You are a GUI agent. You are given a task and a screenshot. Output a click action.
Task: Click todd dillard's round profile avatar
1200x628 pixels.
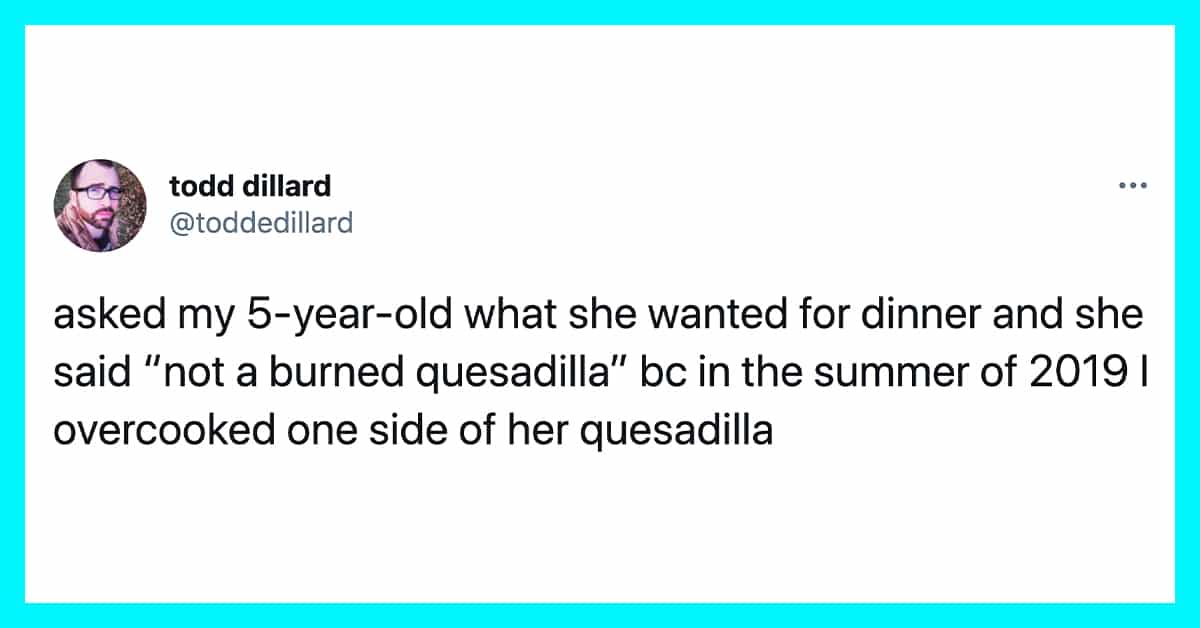click(101, 205)
